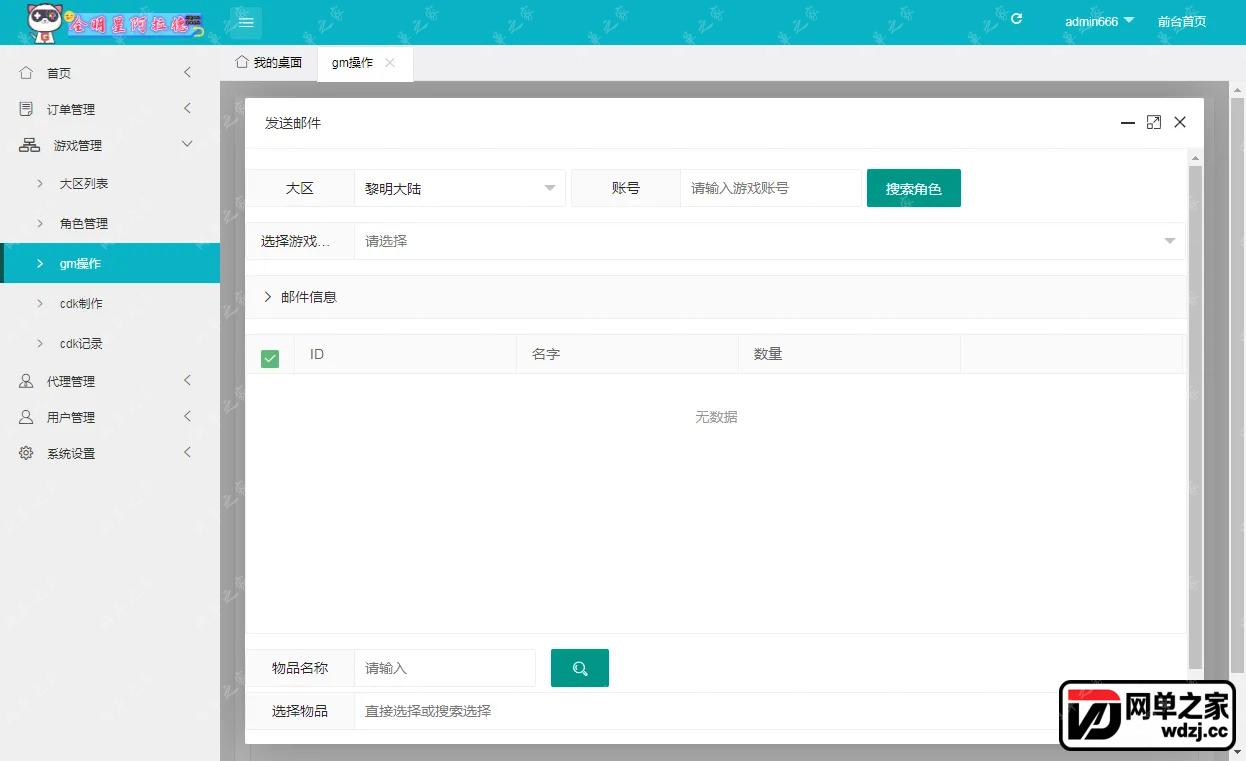Screen dimensions: 1246x761
Task: Click the 账号 game account input field
Action: pyautogui.click(x=770, y=188)
